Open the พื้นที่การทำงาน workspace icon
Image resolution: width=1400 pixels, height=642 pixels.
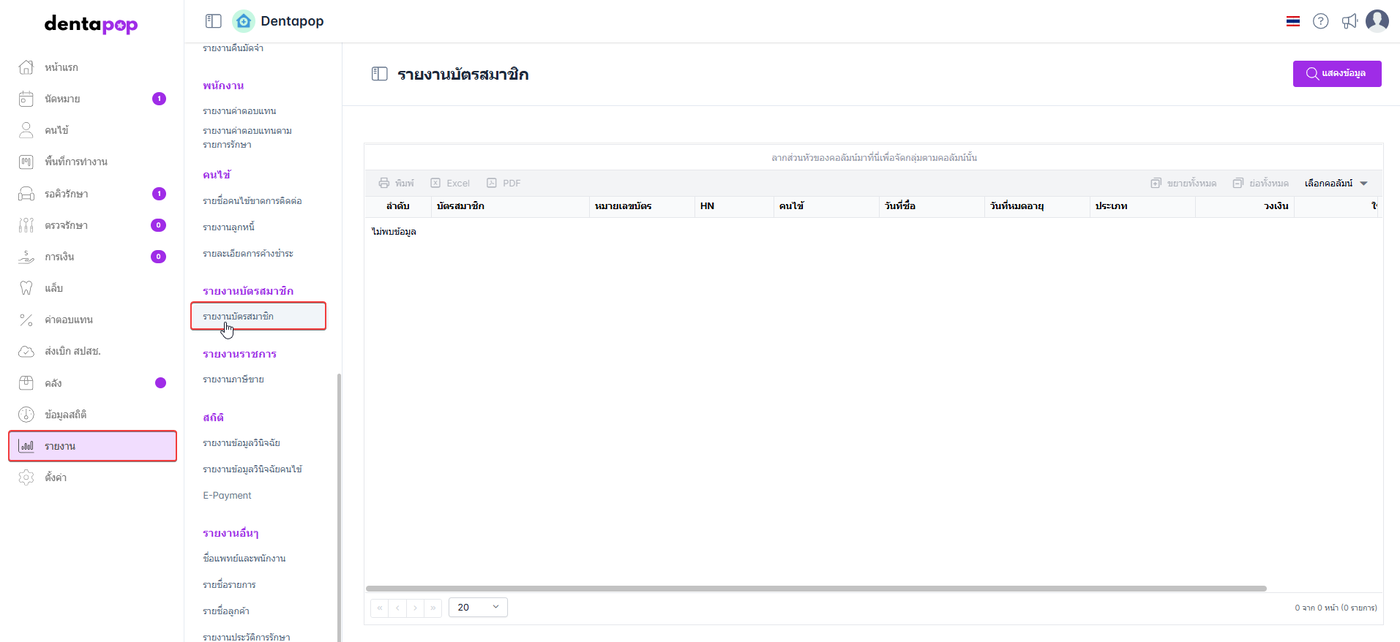coord(27,162)
